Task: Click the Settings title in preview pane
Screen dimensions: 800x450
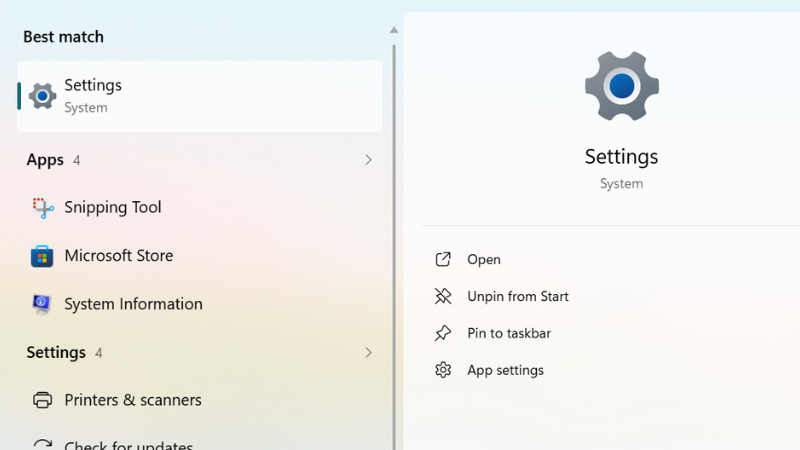Action: pos(621,156)
